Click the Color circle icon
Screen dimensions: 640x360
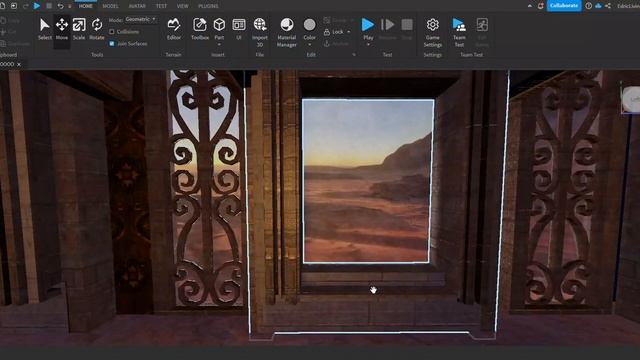tap(309, 25)
